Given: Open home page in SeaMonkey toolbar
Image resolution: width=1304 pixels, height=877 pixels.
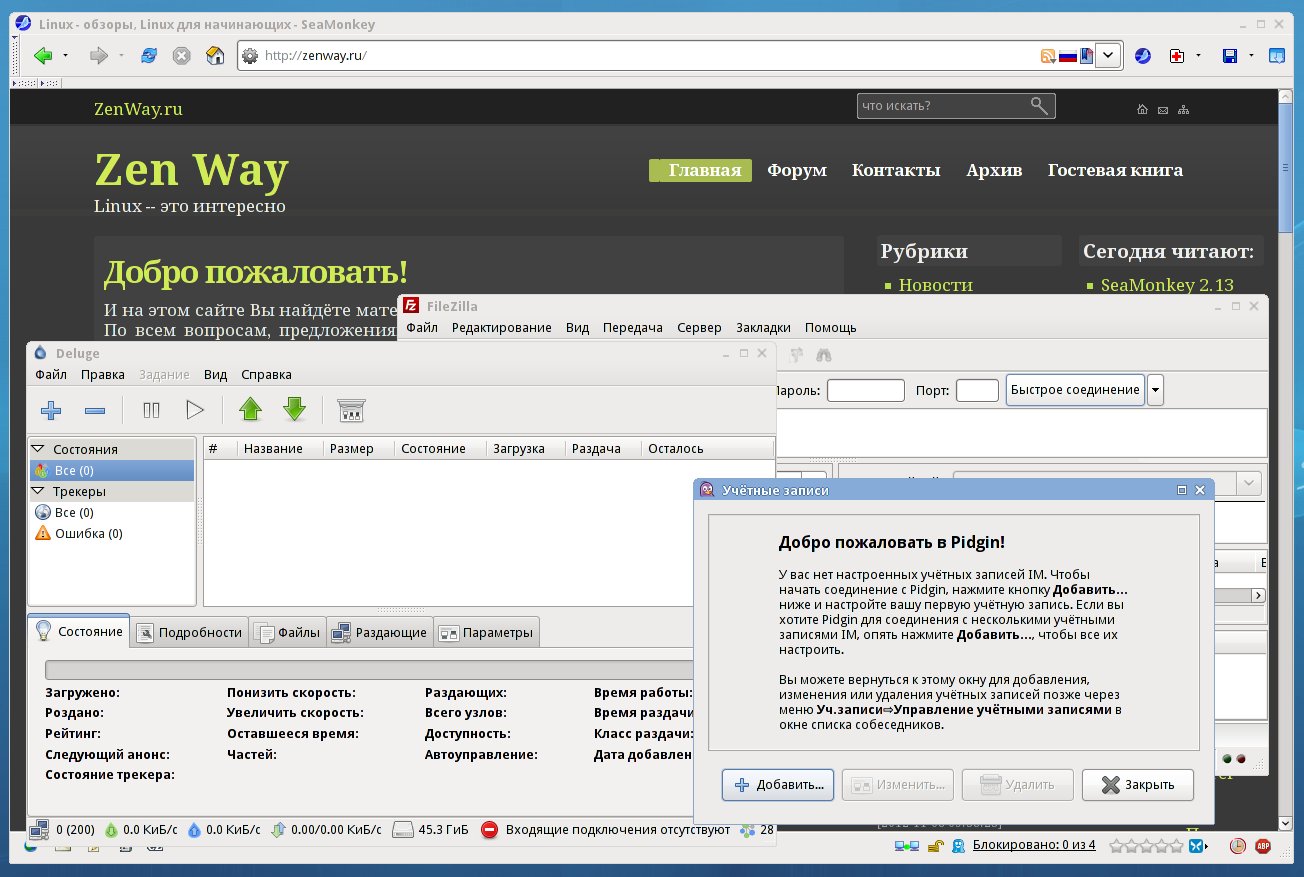Looking at the screenshot, I should point(215,56).
